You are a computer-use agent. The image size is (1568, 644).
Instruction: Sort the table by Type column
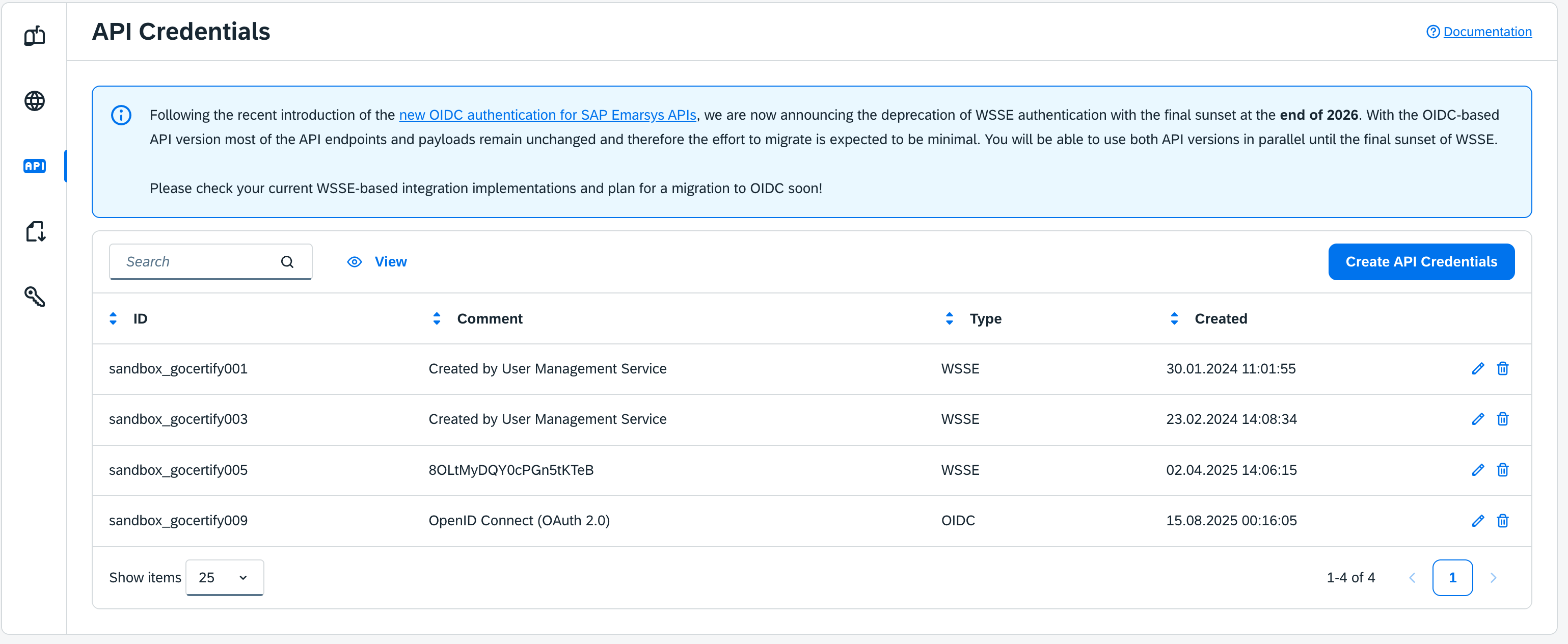click(x=949, y=319)
